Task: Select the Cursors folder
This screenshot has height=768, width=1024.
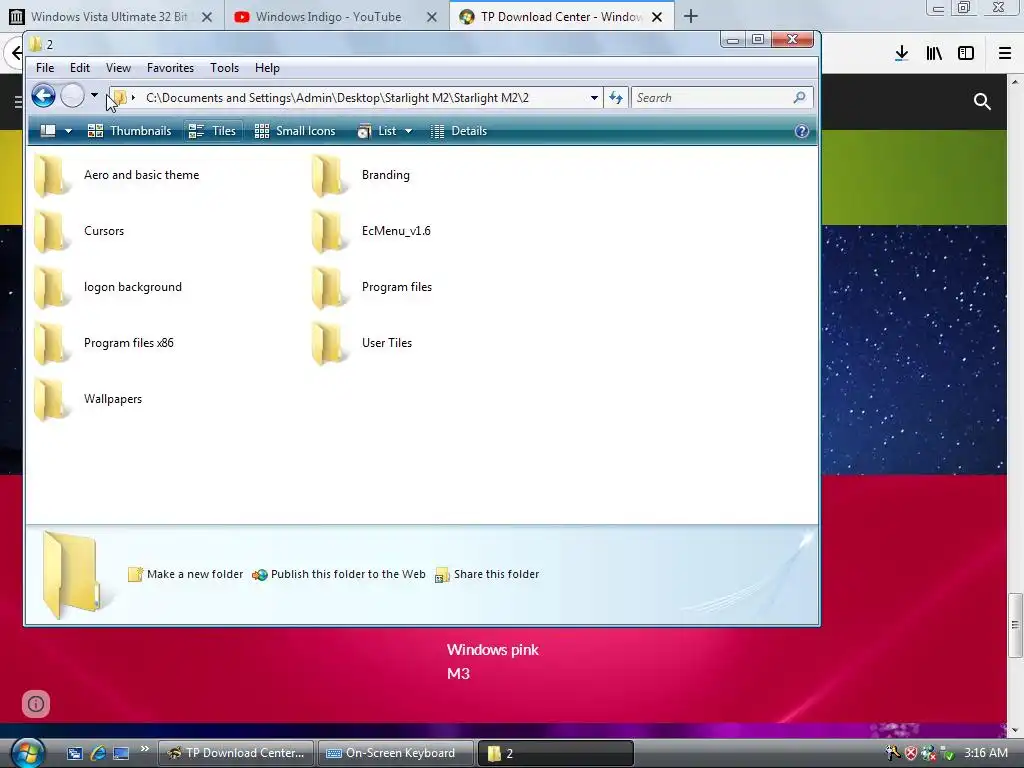Action: tap(78, 231)
